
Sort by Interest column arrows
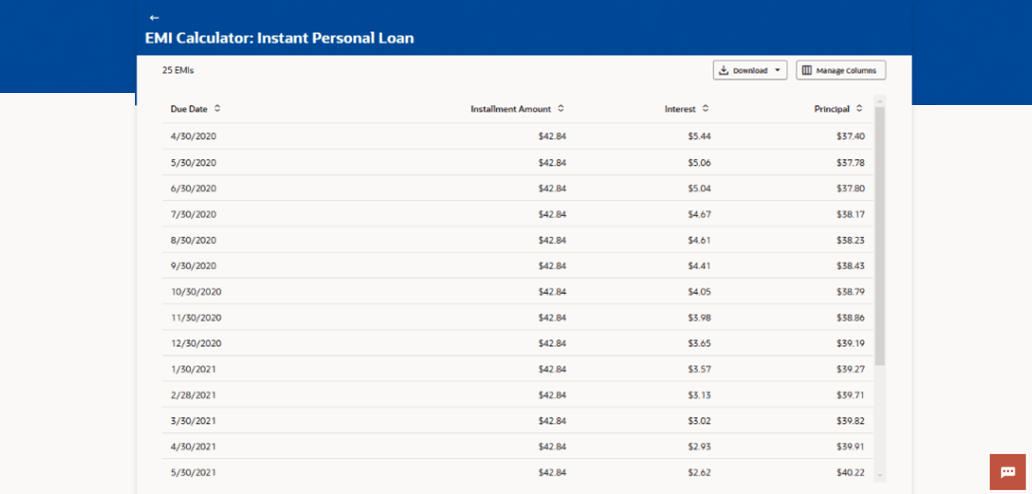coord(706,109)
